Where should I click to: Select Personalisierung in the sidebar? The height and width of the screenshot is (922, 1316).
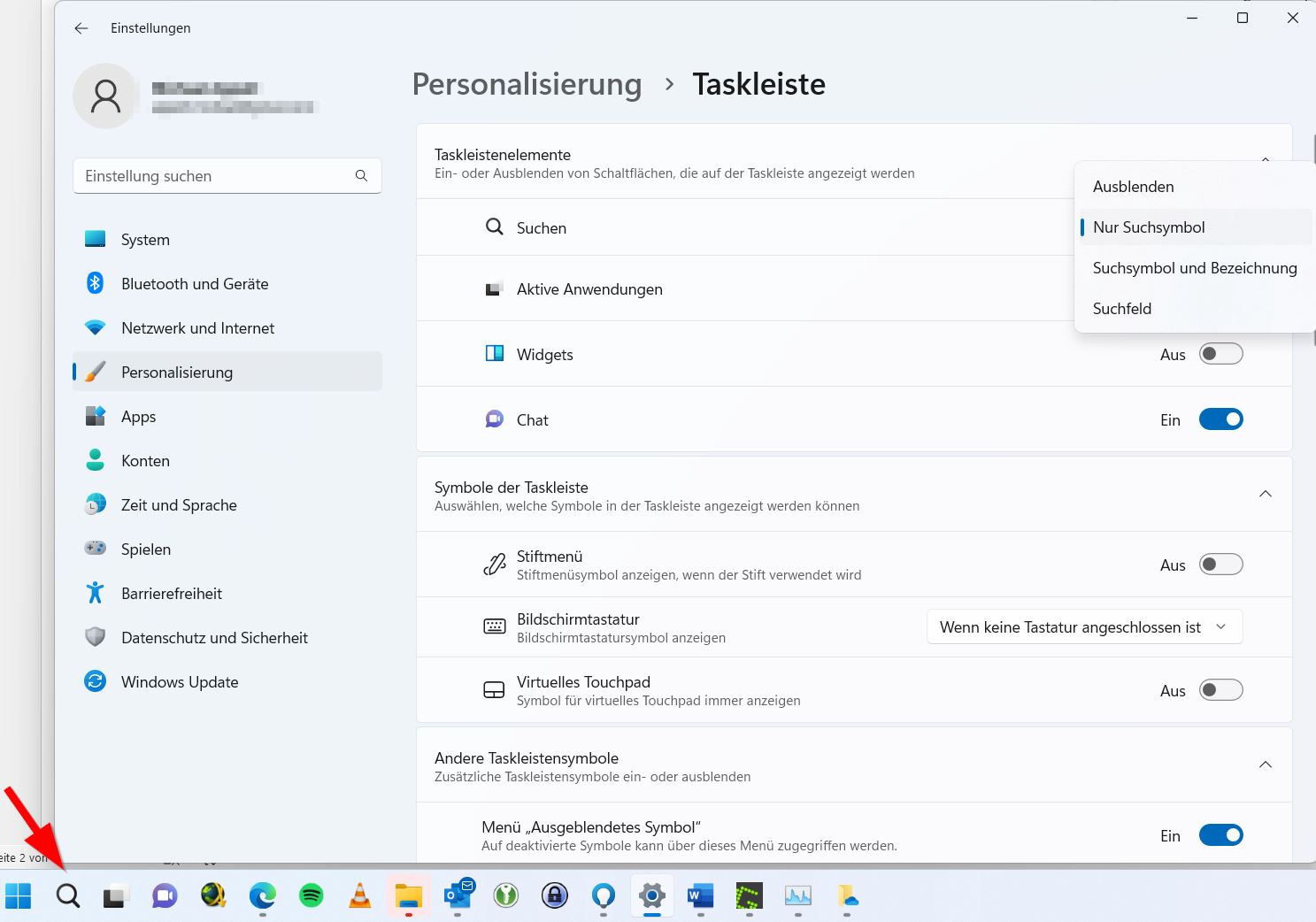[227, 373]
